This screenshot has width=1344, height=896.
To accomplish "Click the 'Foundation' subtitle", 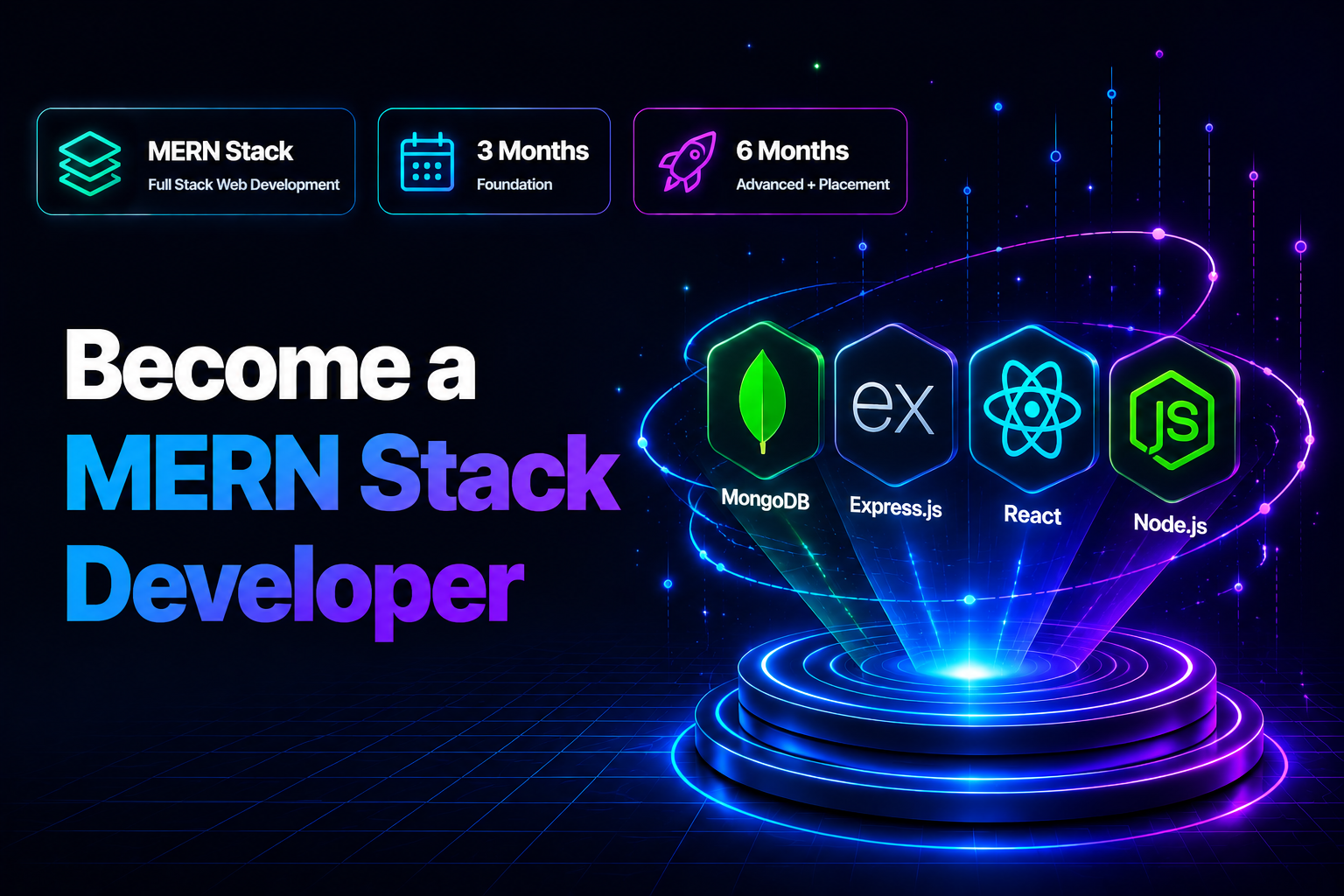I will [x=514, y=185].
